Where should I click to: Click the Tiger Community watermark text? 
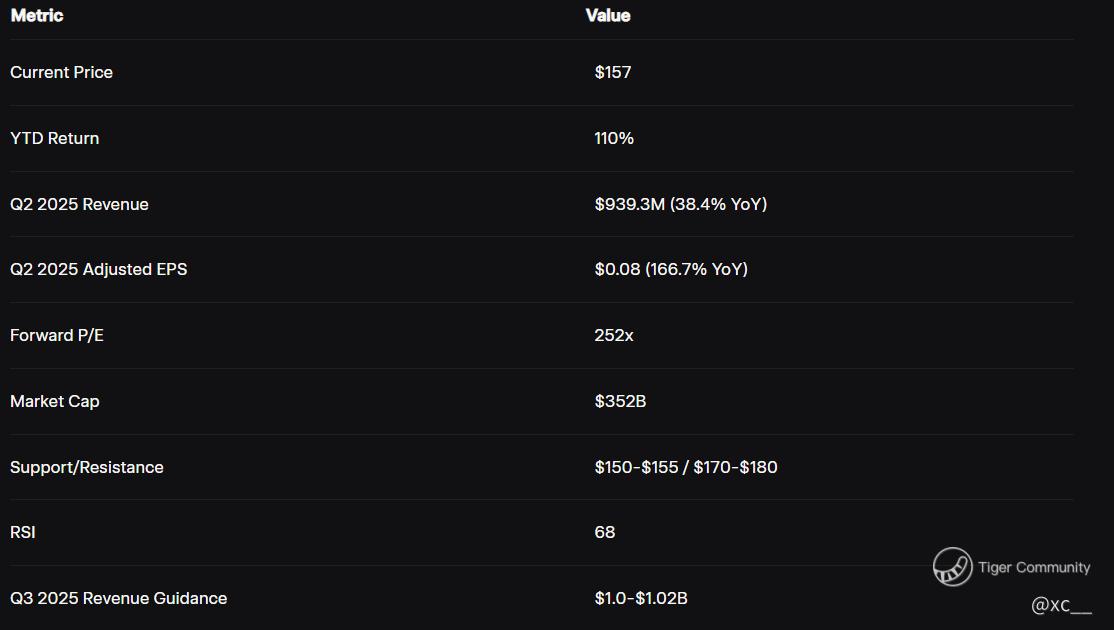pyautogui.click(x=1034, y=567)
